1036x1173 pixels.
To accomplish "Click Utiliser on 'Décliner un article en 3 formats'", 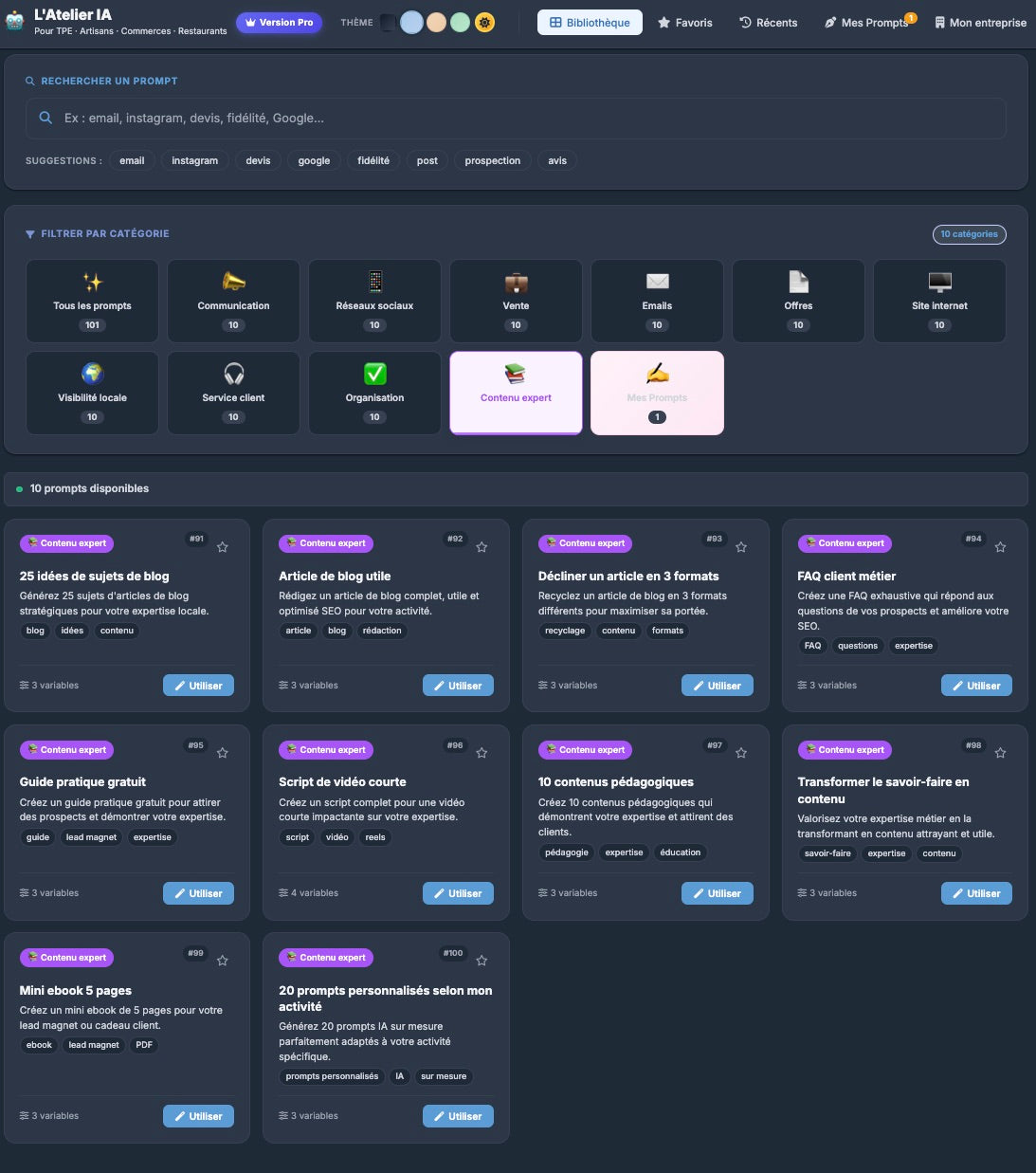I will (718, 686).
